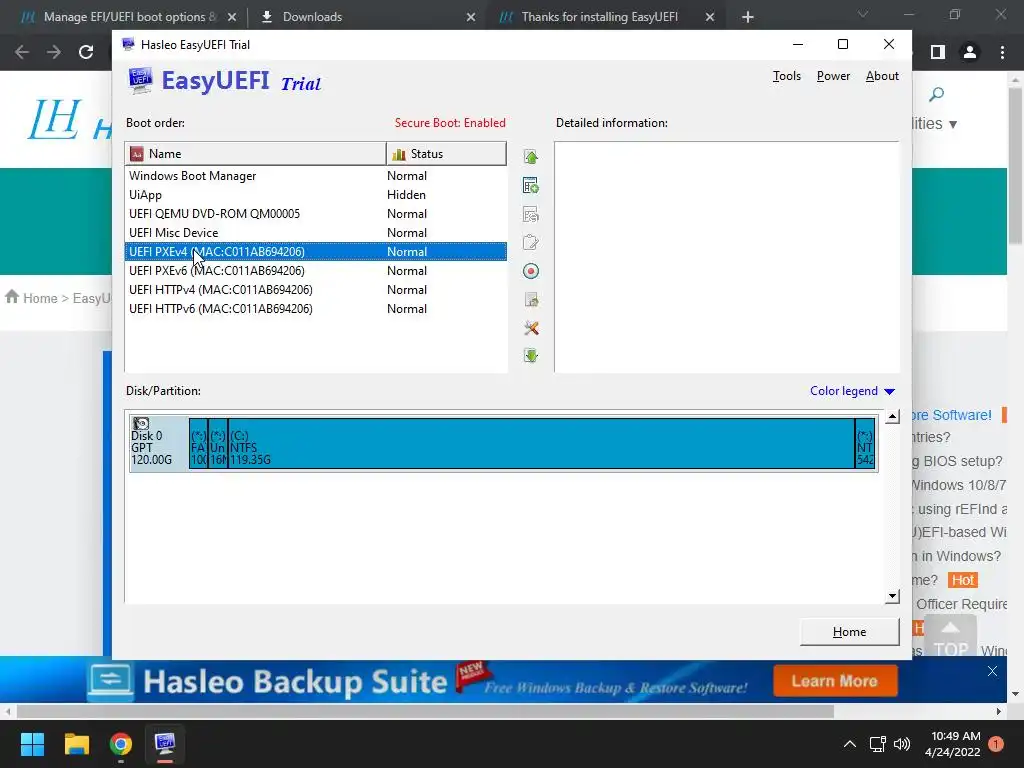Select the last NTFS 542M partition

[865, 443]
